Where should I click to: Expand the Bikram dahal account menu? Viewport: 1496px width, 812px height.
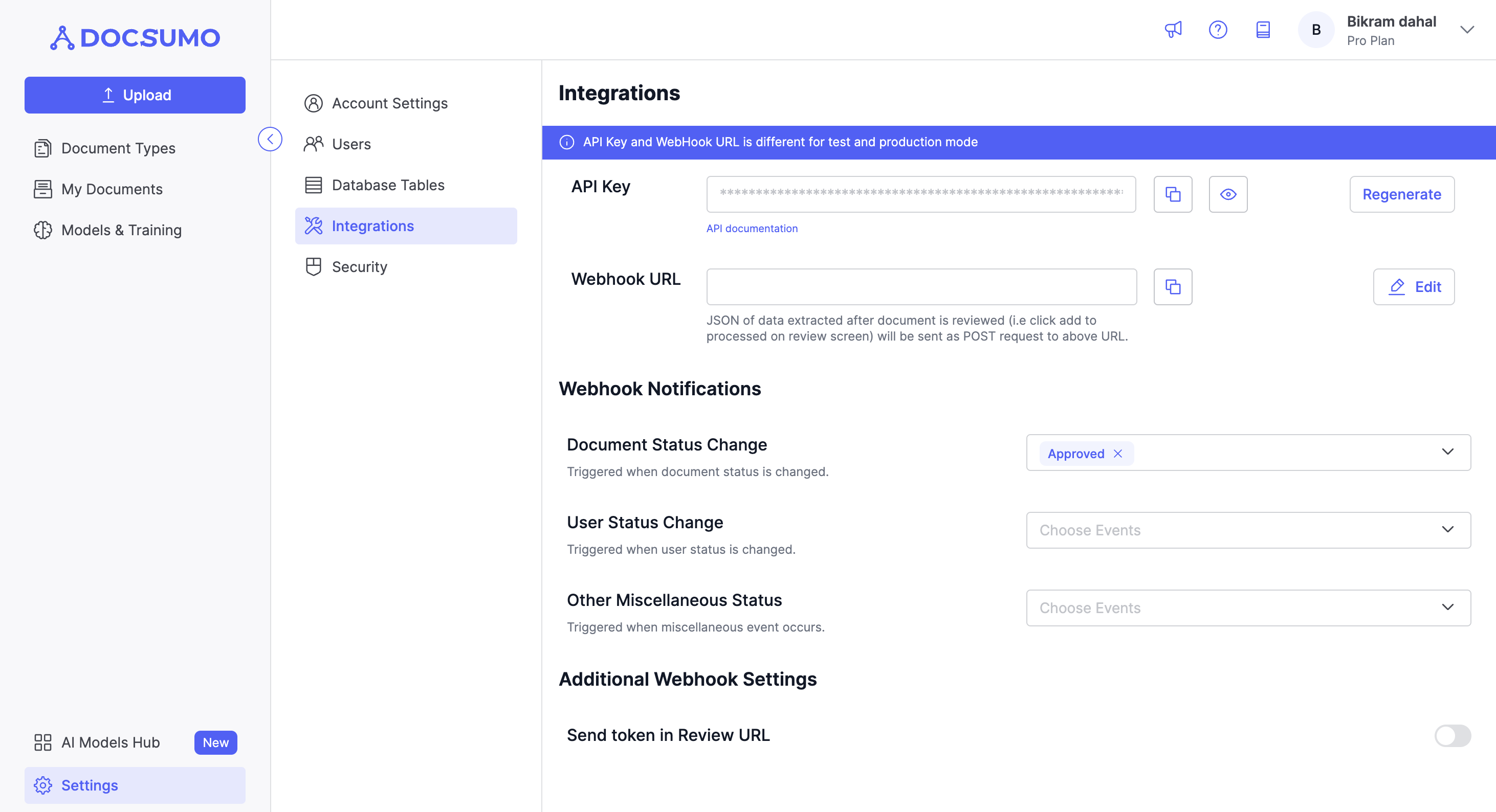pos(1467,30)
